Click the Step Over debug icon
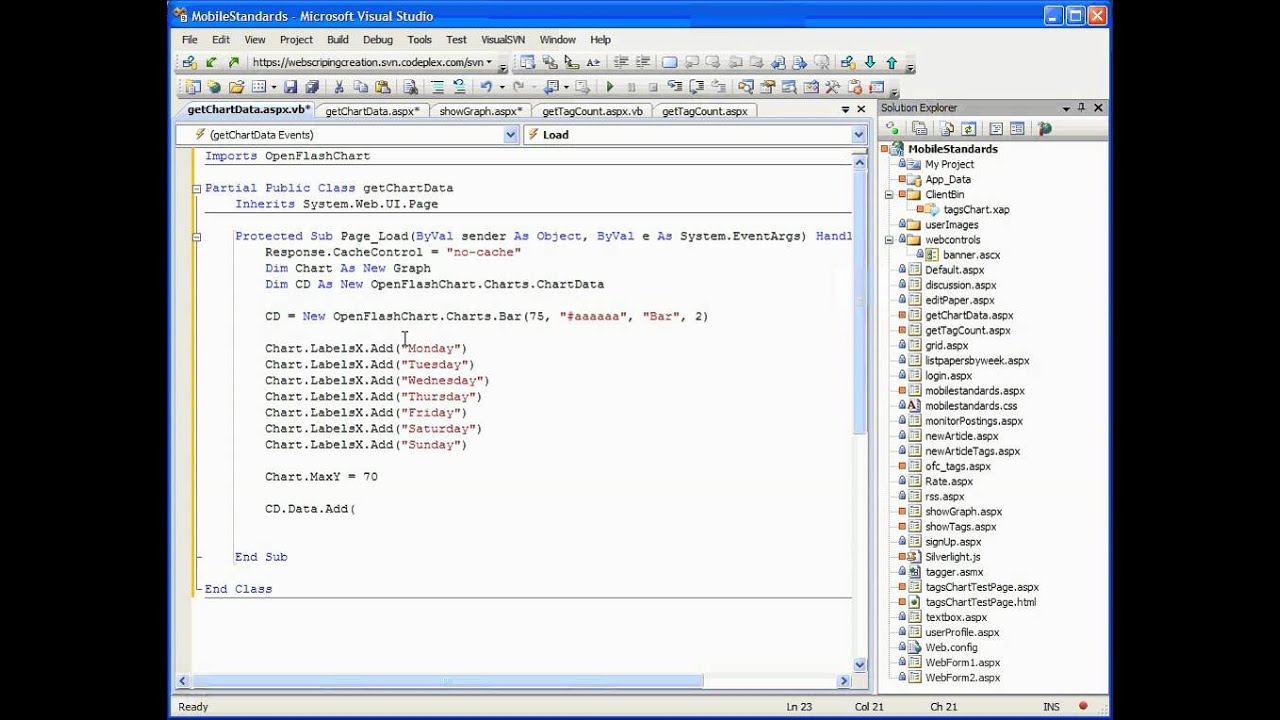Viewport: 1280px width, 720px height. [697, 87]
